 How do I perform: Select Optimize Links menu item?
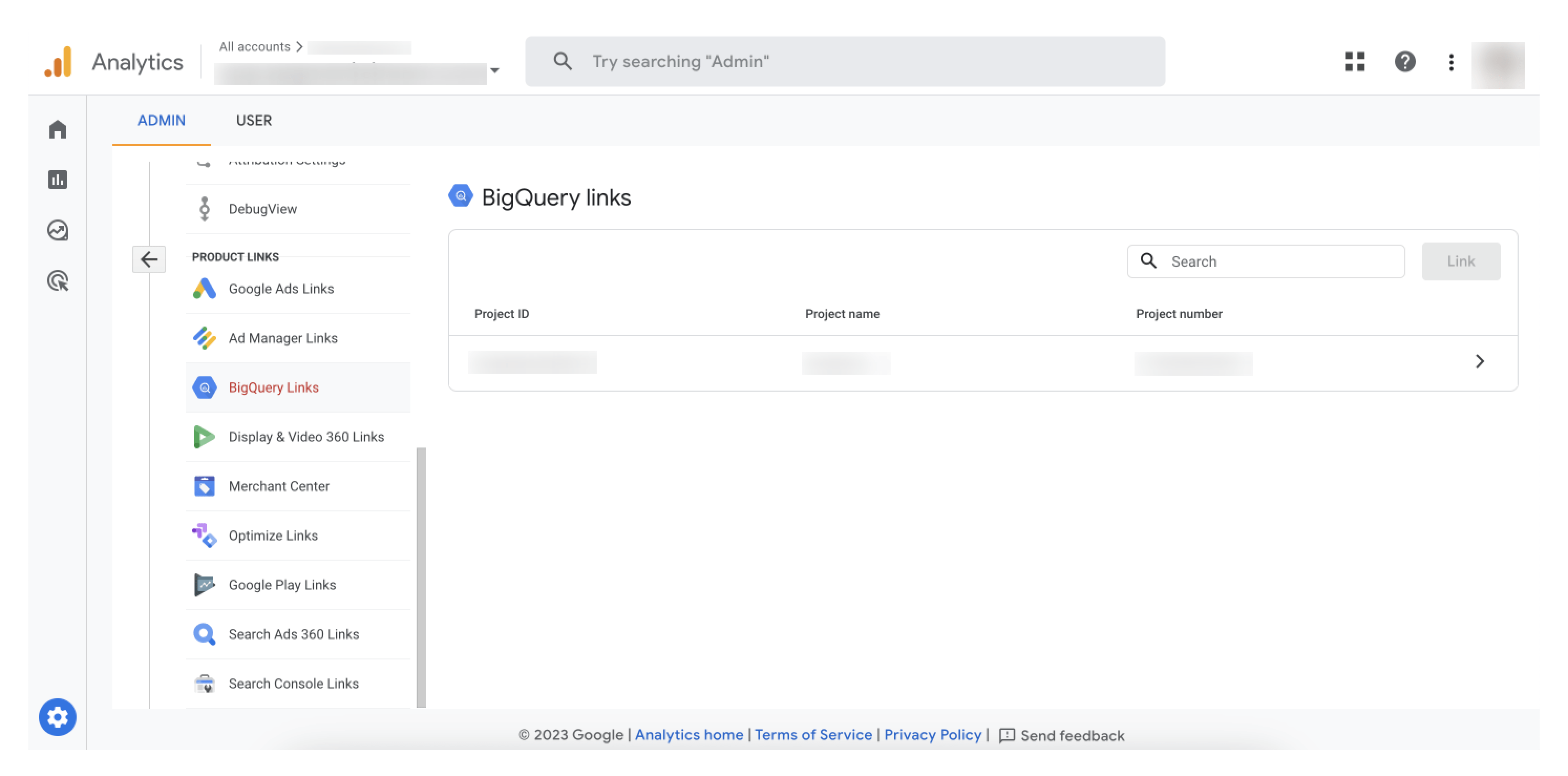(x=298, y=536)
